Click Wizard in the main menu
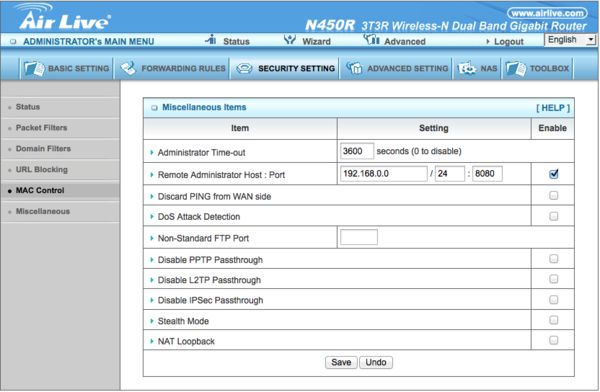600x392 pixels. pyautogui.click(x=316, y=41)
